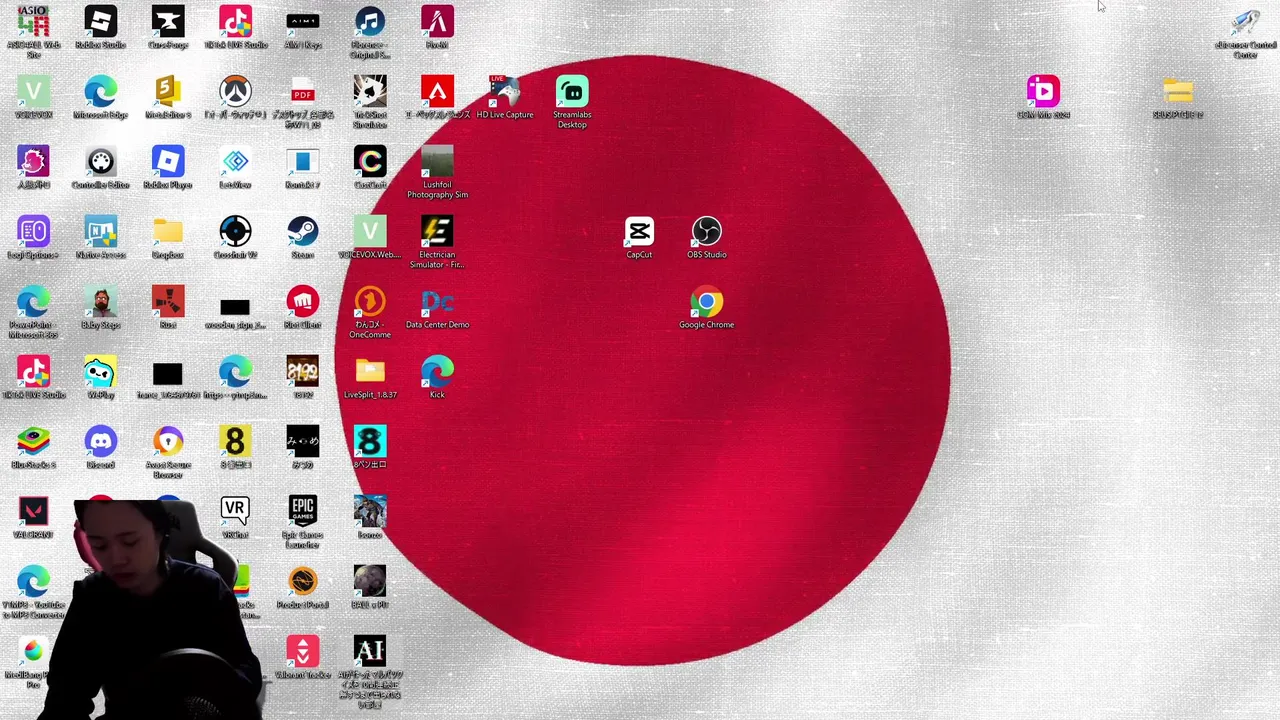Open the yellow 8 game icon
This screenshot has height=720, width=1280.
tap(235, 447)
